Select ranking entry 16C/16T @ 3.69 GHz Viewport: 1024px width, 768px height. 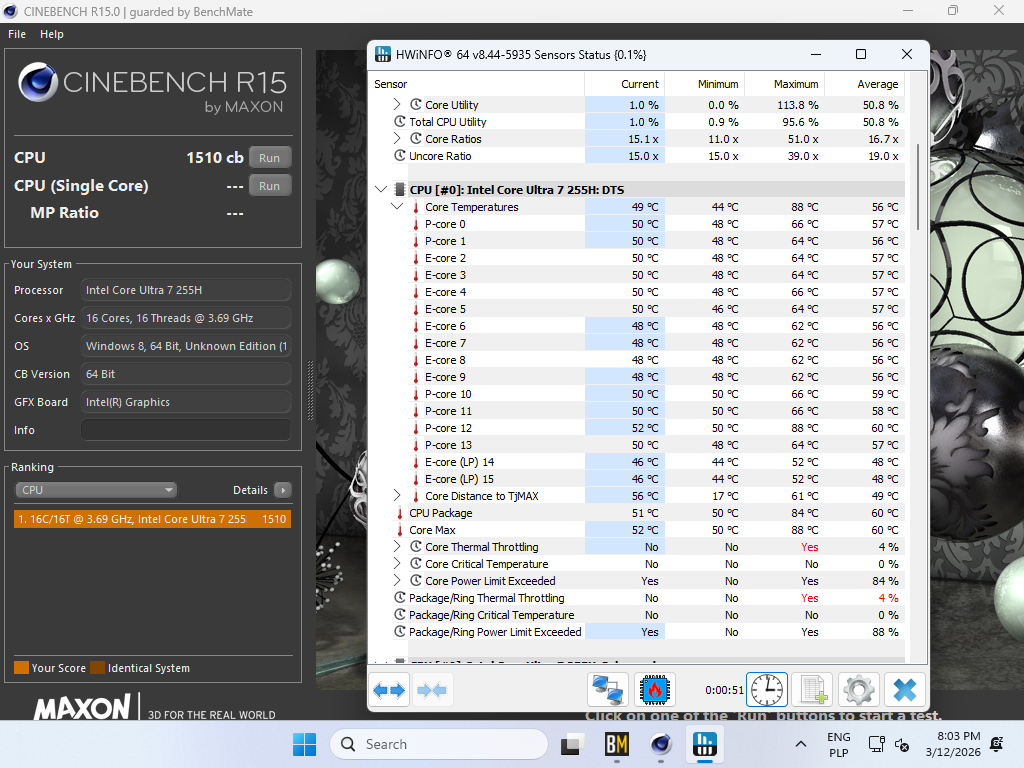(x=152, y=519)
